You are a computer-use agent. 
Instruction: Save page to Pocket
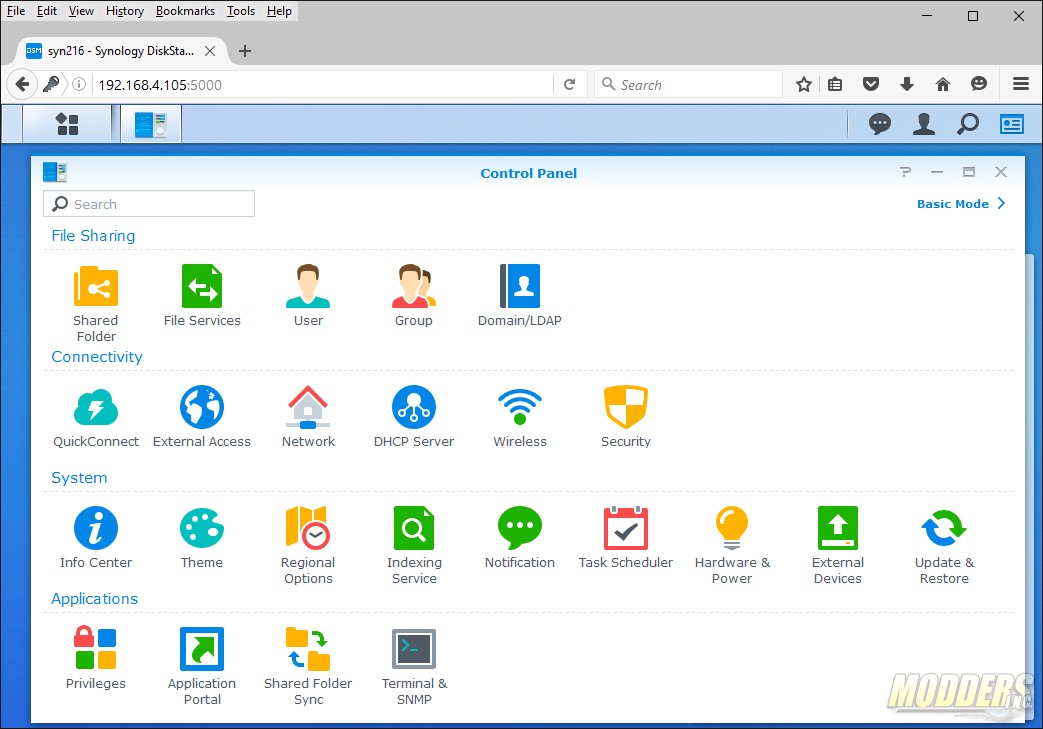click(x=871, y=84)
